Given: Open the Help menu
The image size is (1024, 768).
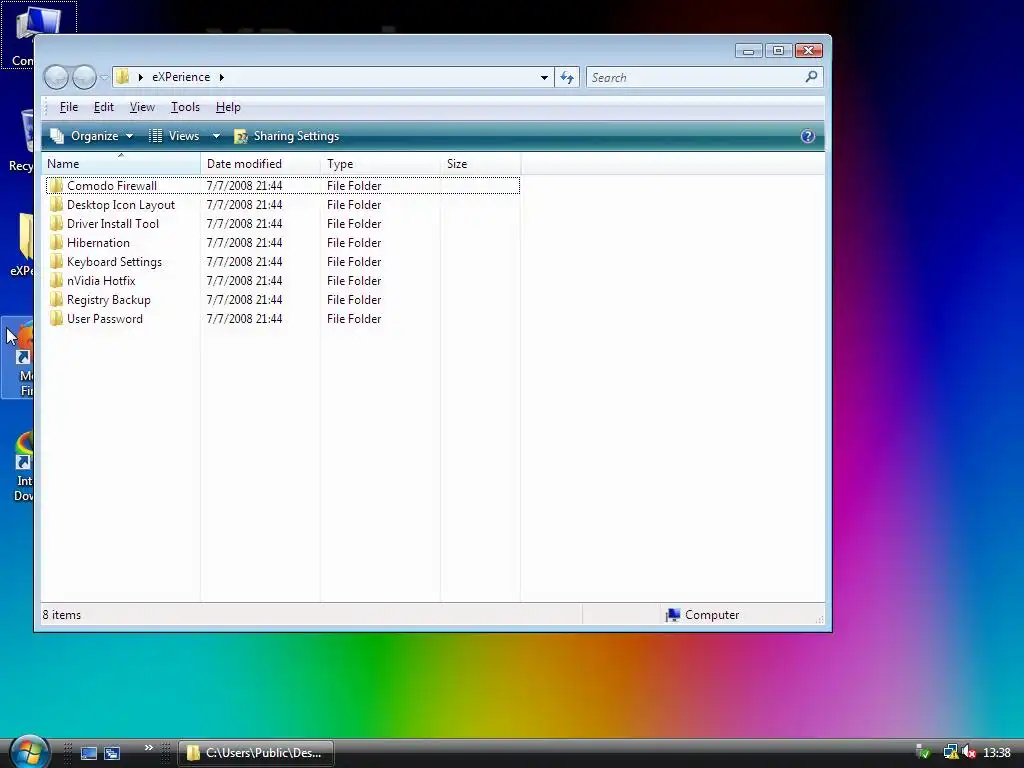Looking at the screenshot, I should pyautogui.click(x=228, y=107).
